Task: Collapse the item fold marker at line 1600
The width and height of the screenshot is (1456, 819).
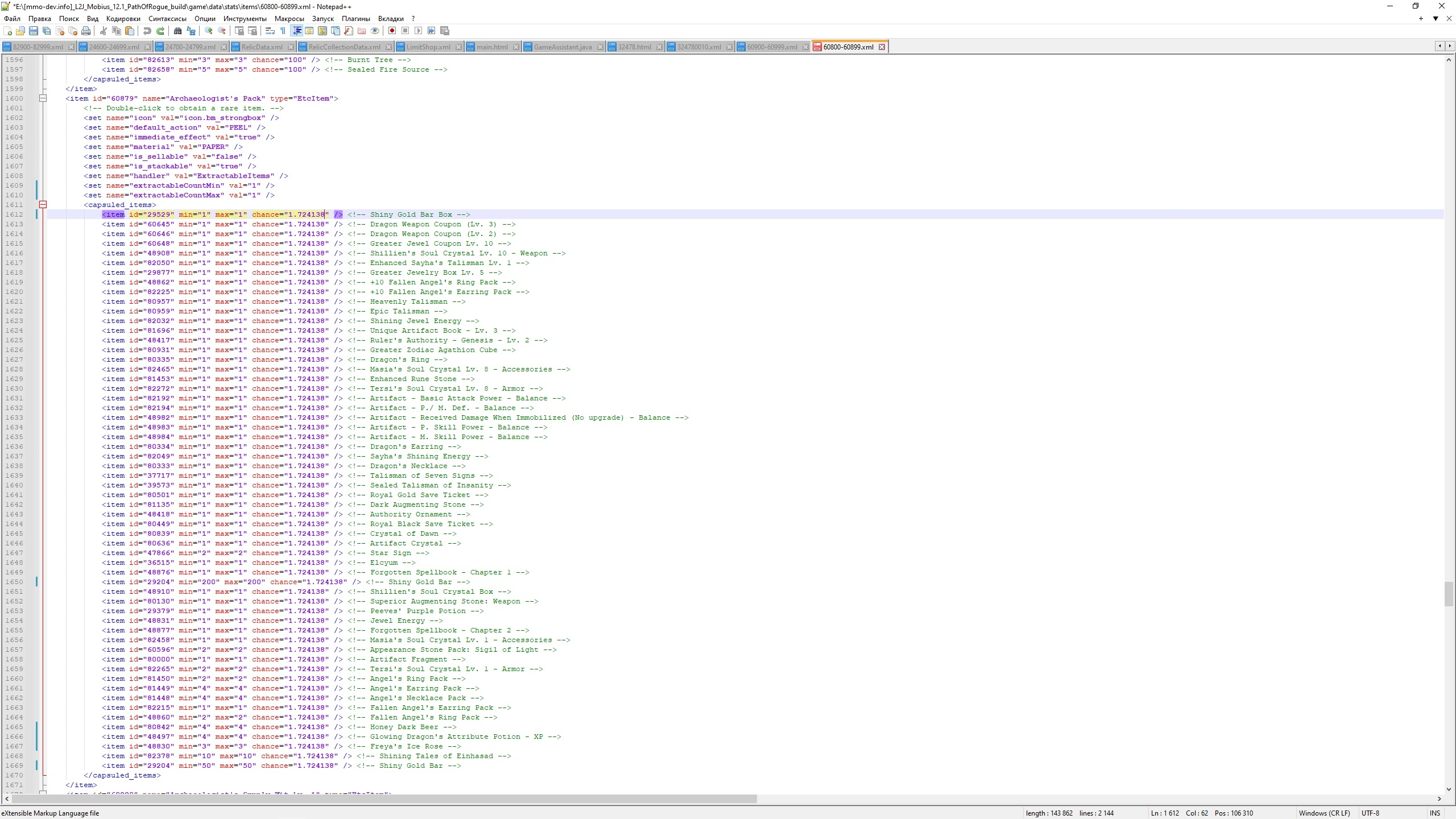Action: coord(43,98)
